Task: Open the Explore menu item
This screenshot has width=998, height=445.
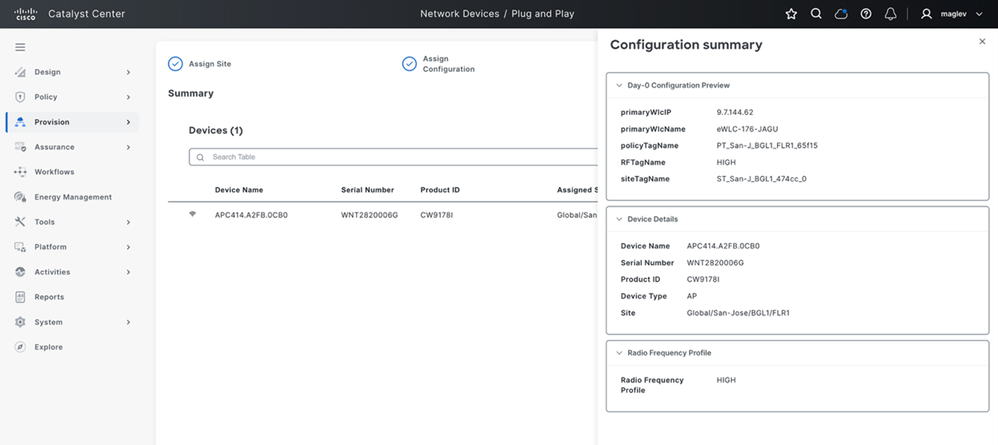Action: tap(48, 348)
